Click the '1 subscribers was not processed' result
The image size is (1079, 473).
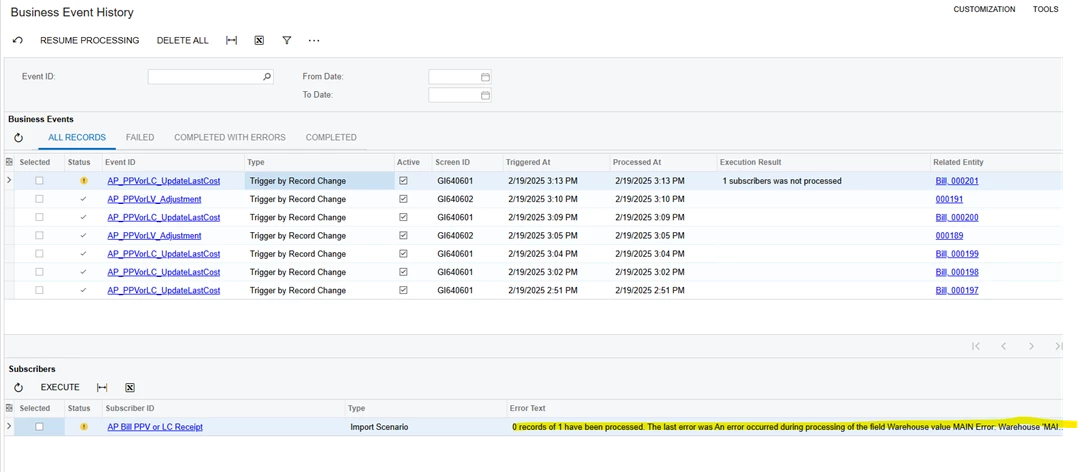coord(782,181)
